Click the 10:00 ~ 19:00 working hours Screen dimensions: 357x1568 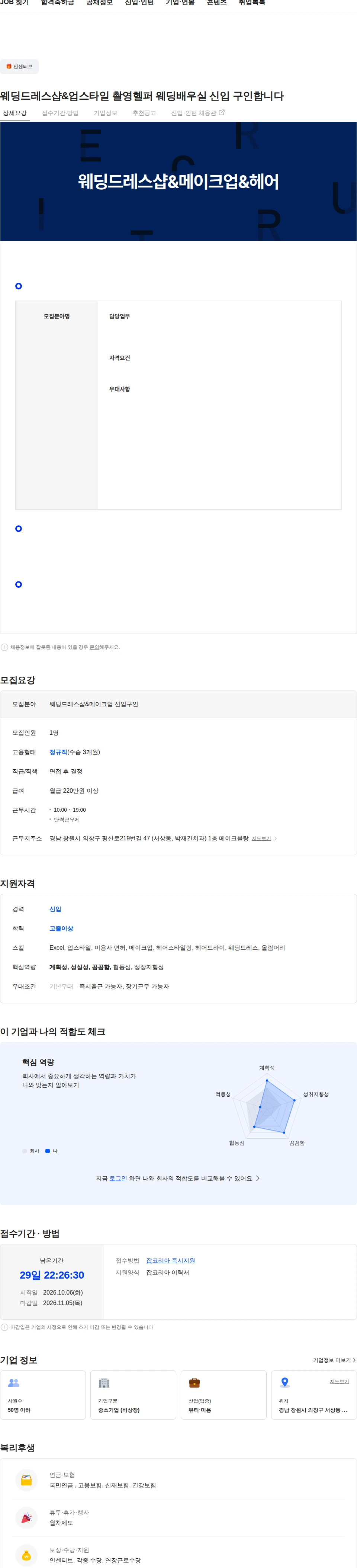(x=70, y=810)
